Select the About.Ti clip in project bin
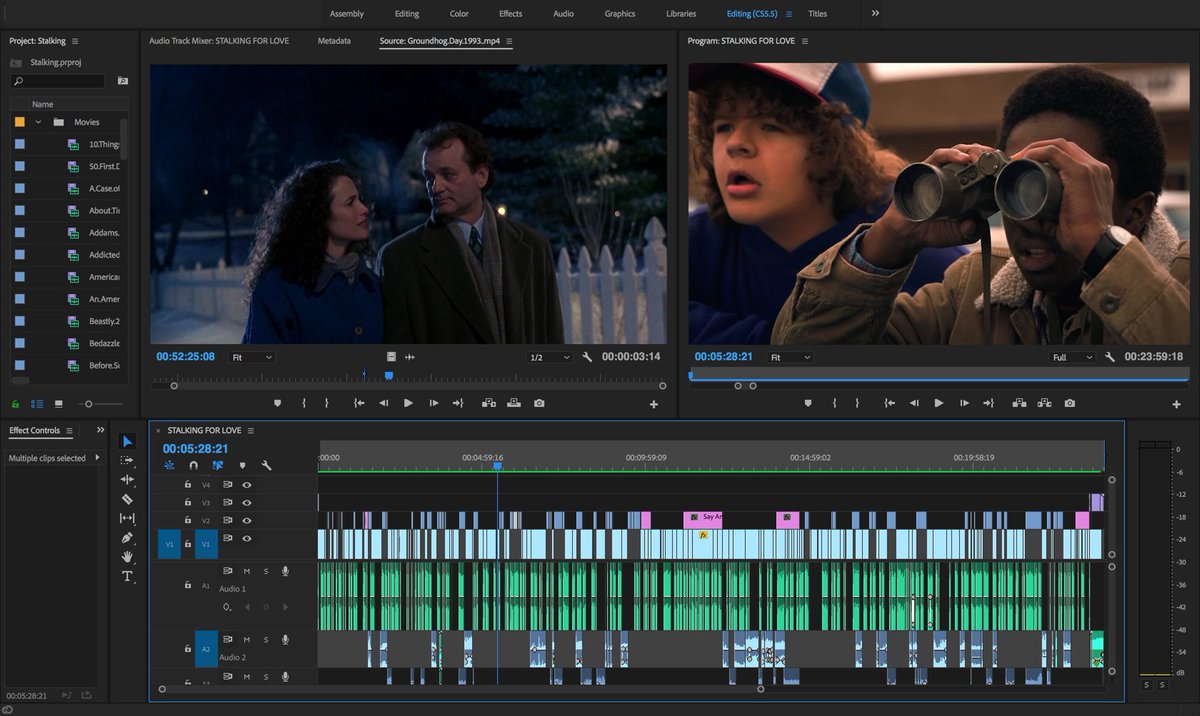 (104, 211)
